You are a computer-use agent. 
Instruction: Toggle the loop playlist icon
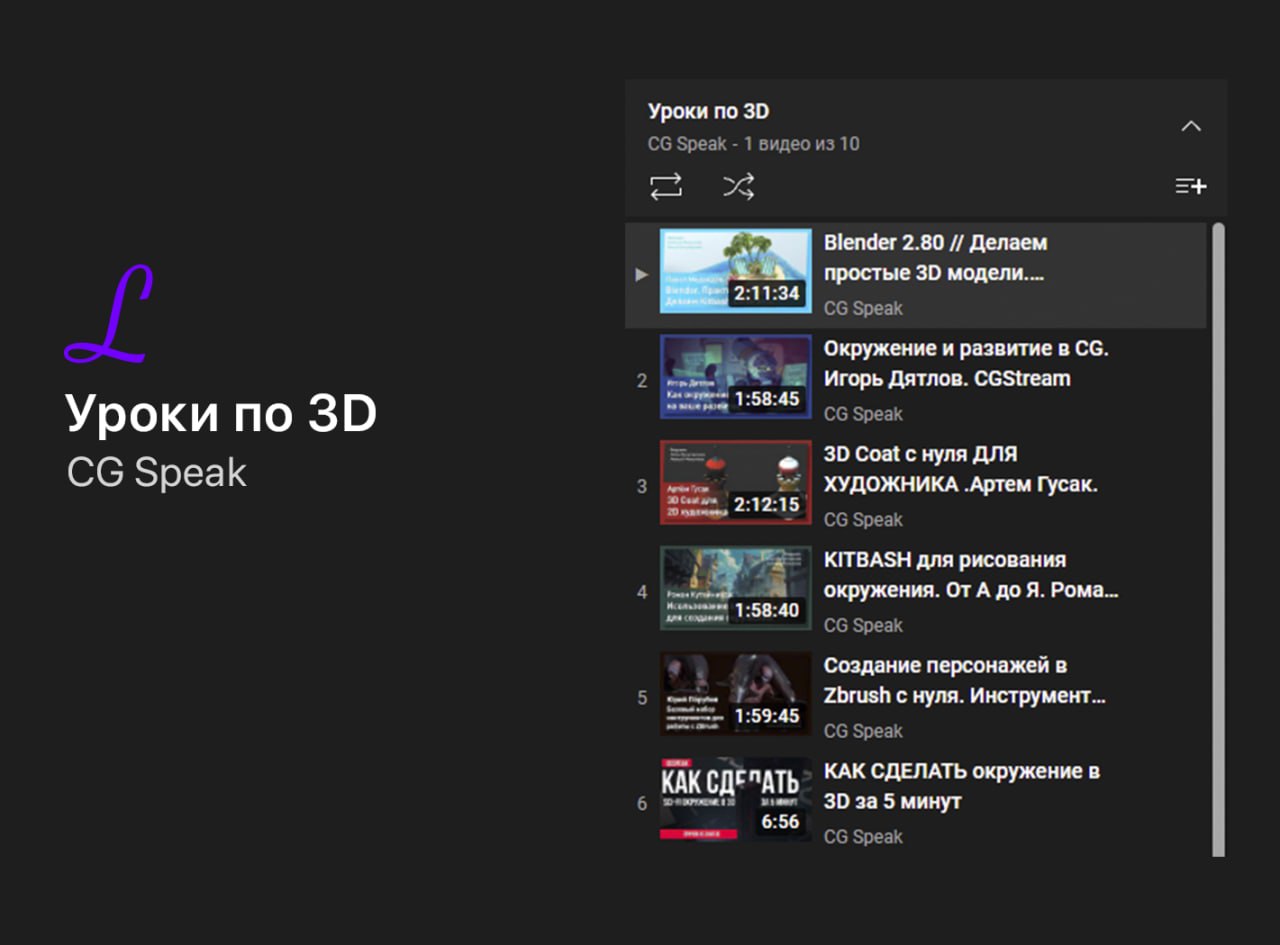[665, 186]
